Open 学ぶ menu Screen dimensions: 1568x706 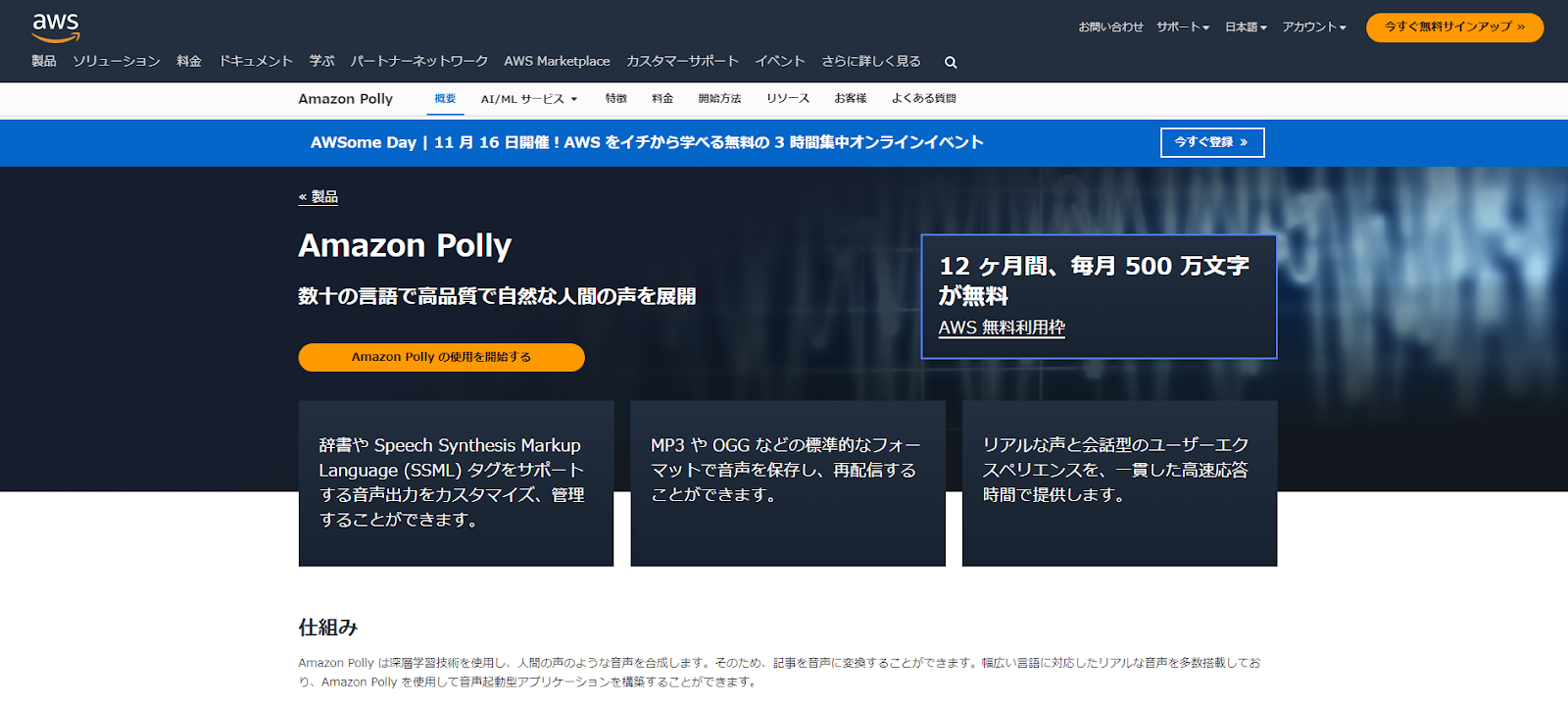[322, 61]
